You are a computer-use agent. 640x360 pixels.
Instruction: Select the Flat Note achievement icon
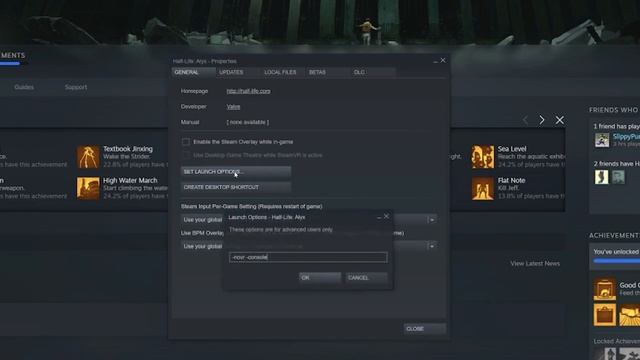coord(483,188)
